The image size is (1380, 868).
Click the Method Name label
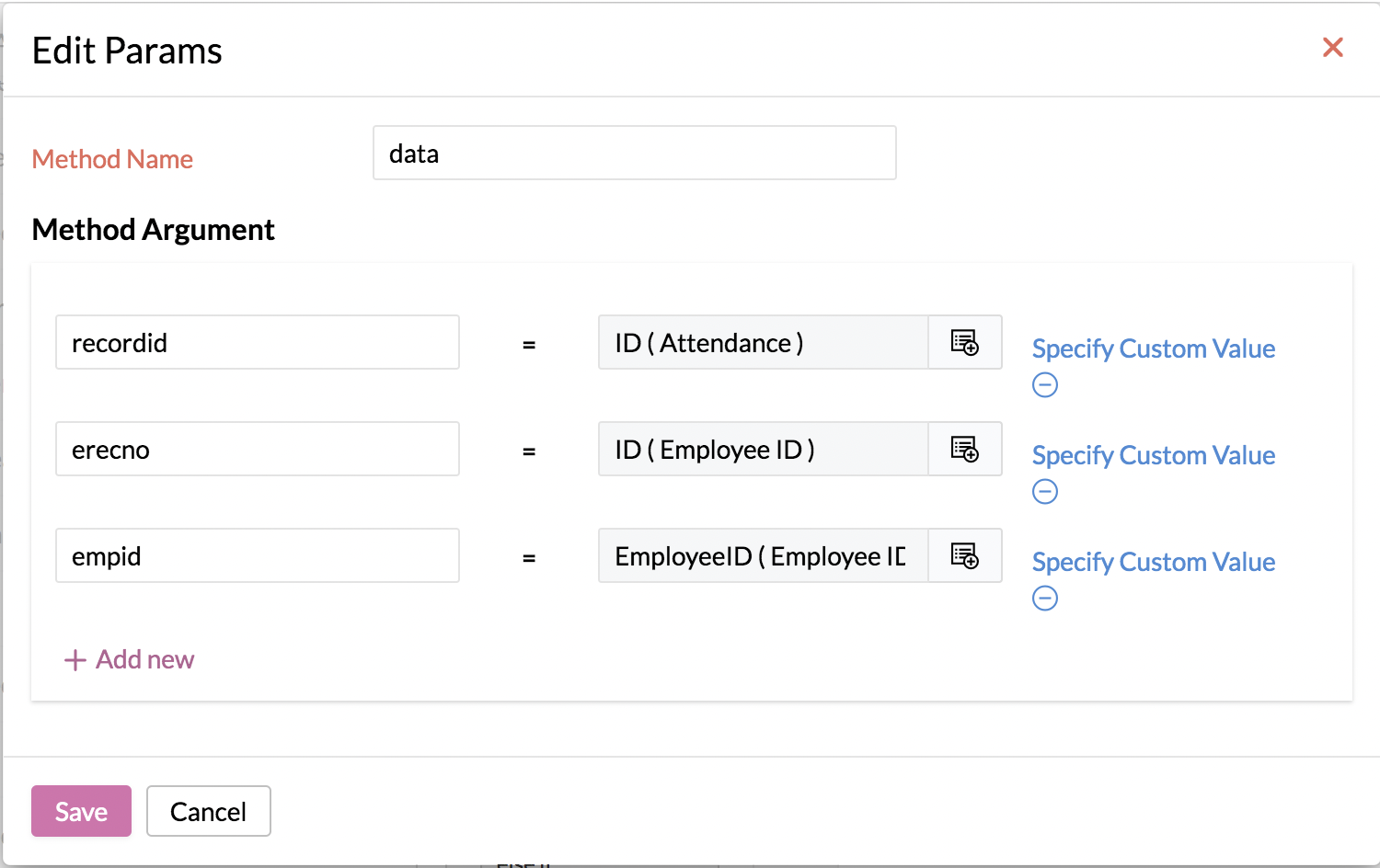tap(112, 159)
